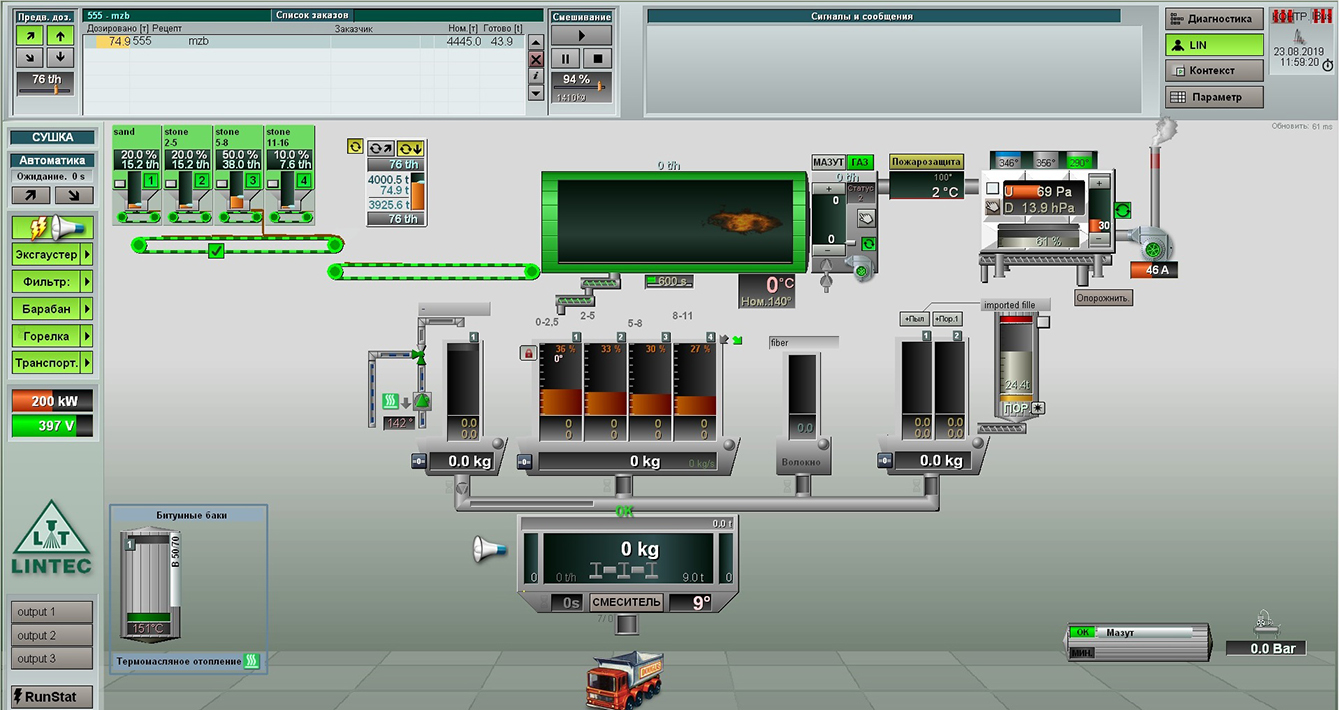Click the thermal oil heating icon in bitumen panel
1340x710 pixels.
(x=252, y=661)
